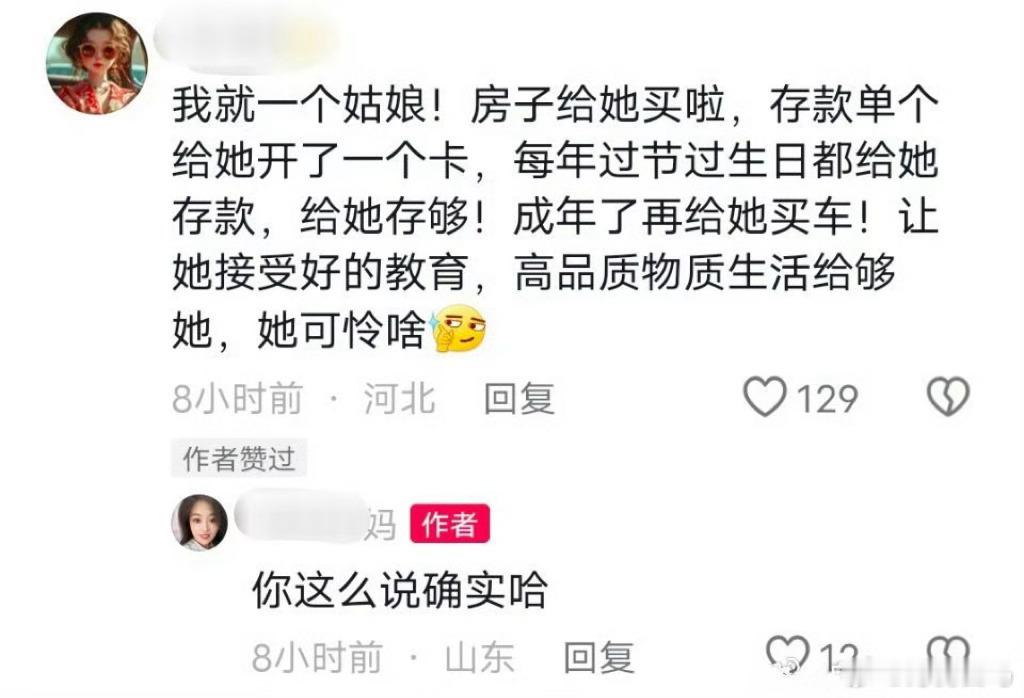Click the thinking emoji in the comment
The width and height of the screenshot is (1024, 698).
[x=458, y=328]
